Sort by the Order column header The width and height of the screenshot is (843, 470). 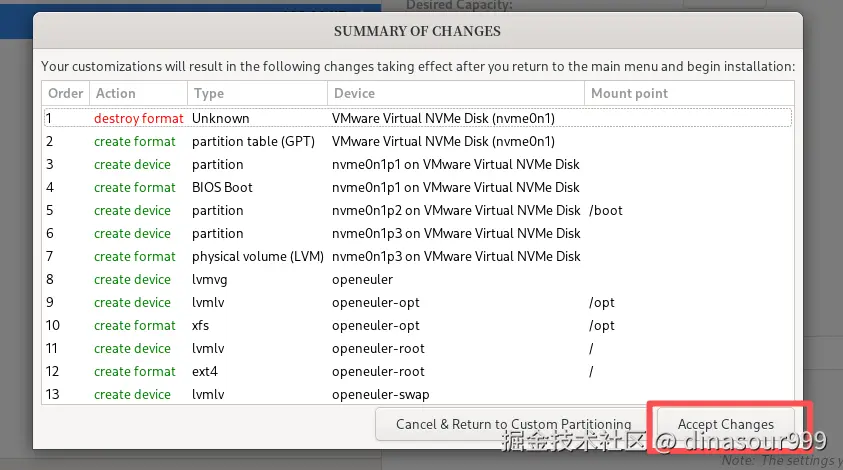click(x=66, y=93)
